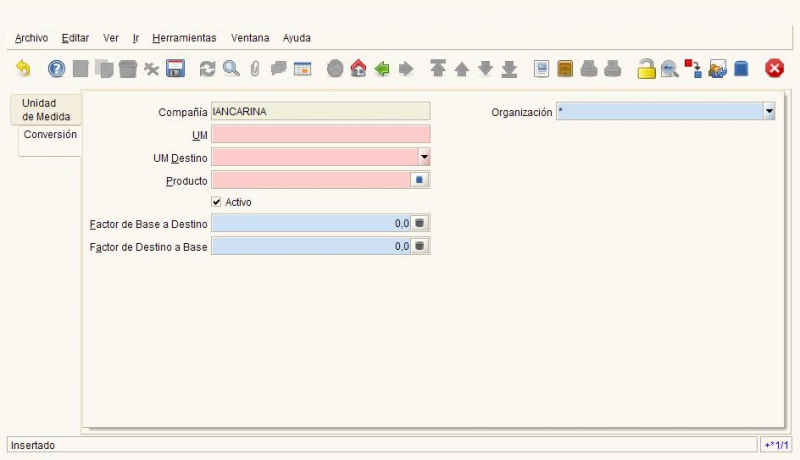Go to the home menu icon

[x=358, y=69]
